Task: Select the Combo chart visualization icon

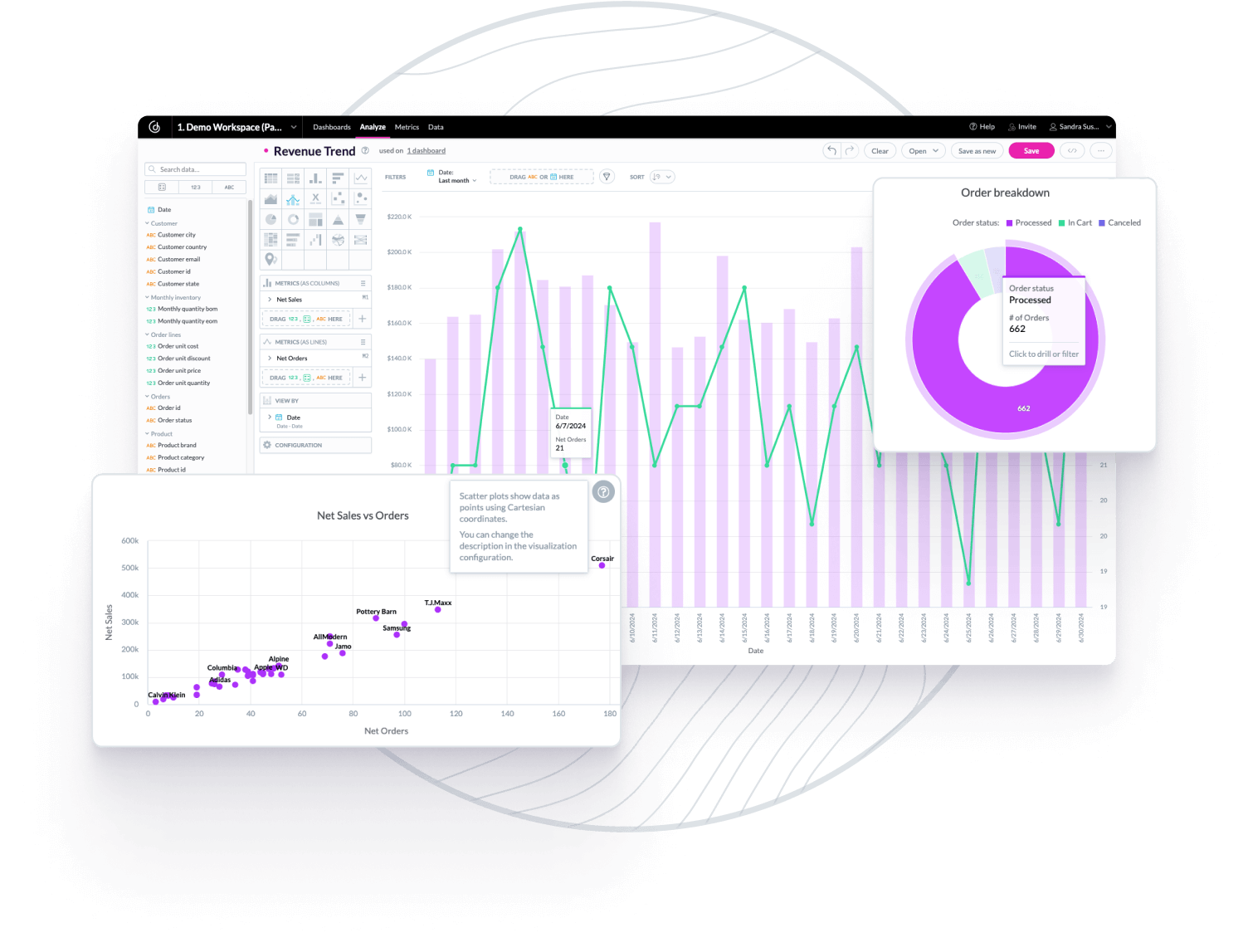Action: tap(293, 198)
